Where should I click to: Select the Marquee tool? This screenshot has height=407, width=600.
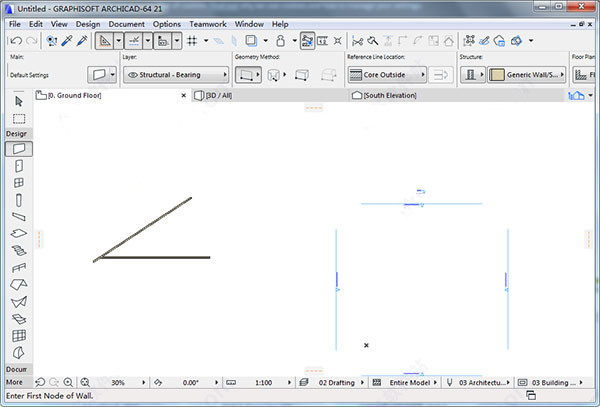pos(19,119)
